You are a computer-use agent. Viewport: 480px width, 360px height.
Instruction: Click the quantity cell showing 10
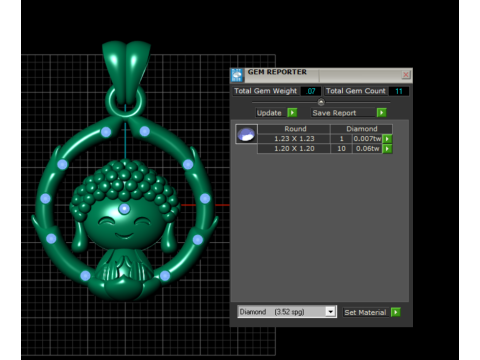coord(341,149)
